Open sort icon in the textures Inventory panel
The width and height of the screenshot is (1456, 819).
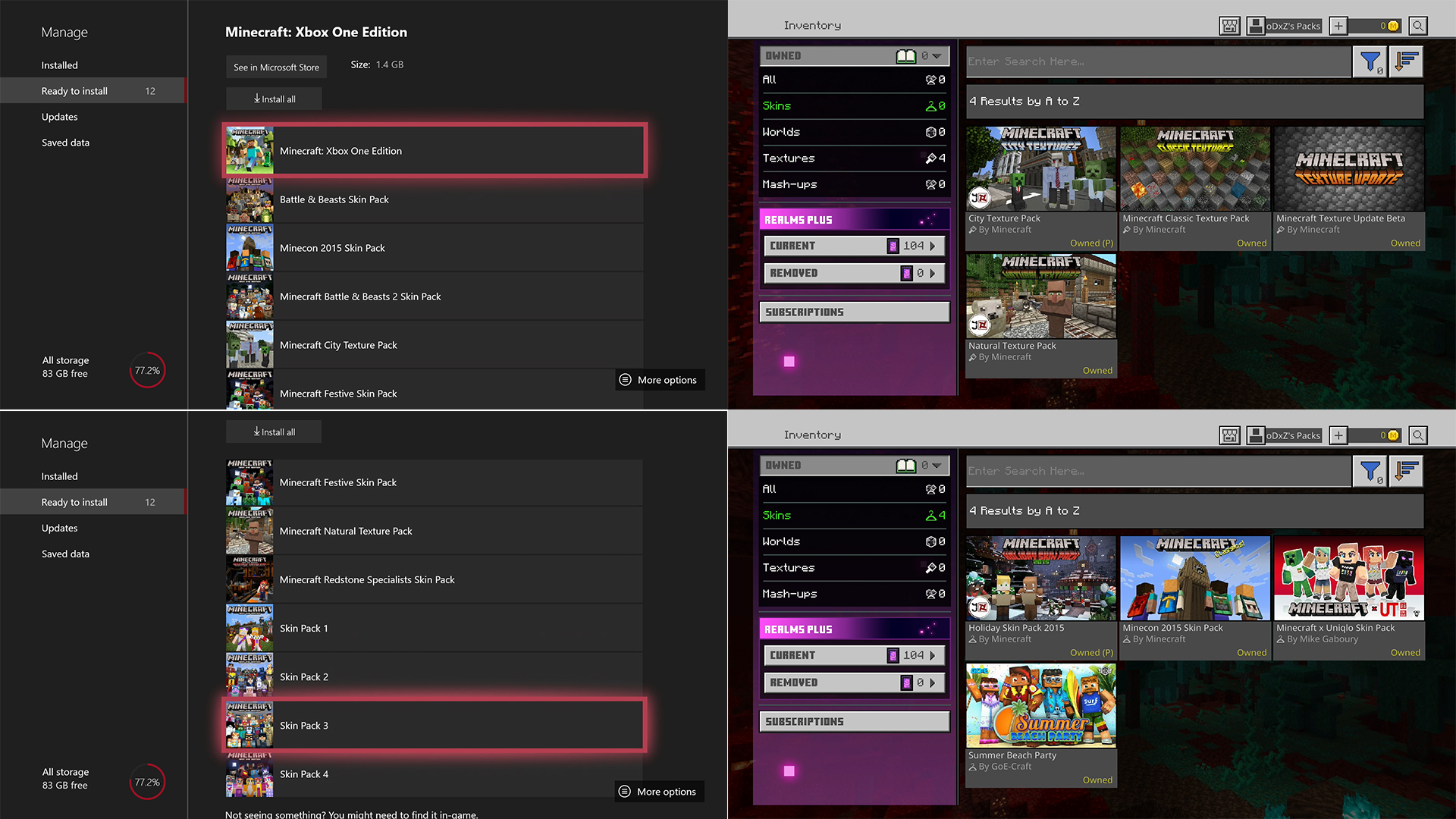[1407, 62]
